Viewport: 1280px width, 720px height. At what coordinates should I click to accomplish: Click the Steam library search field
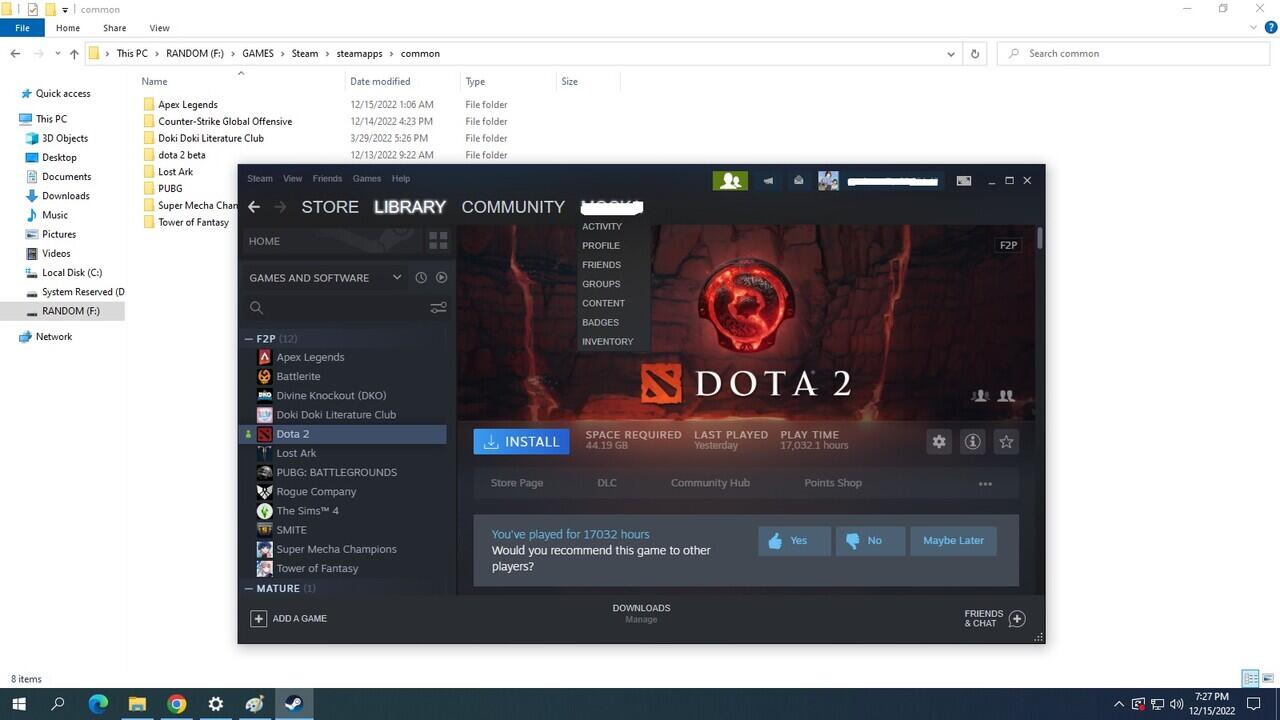click(336, 308)
